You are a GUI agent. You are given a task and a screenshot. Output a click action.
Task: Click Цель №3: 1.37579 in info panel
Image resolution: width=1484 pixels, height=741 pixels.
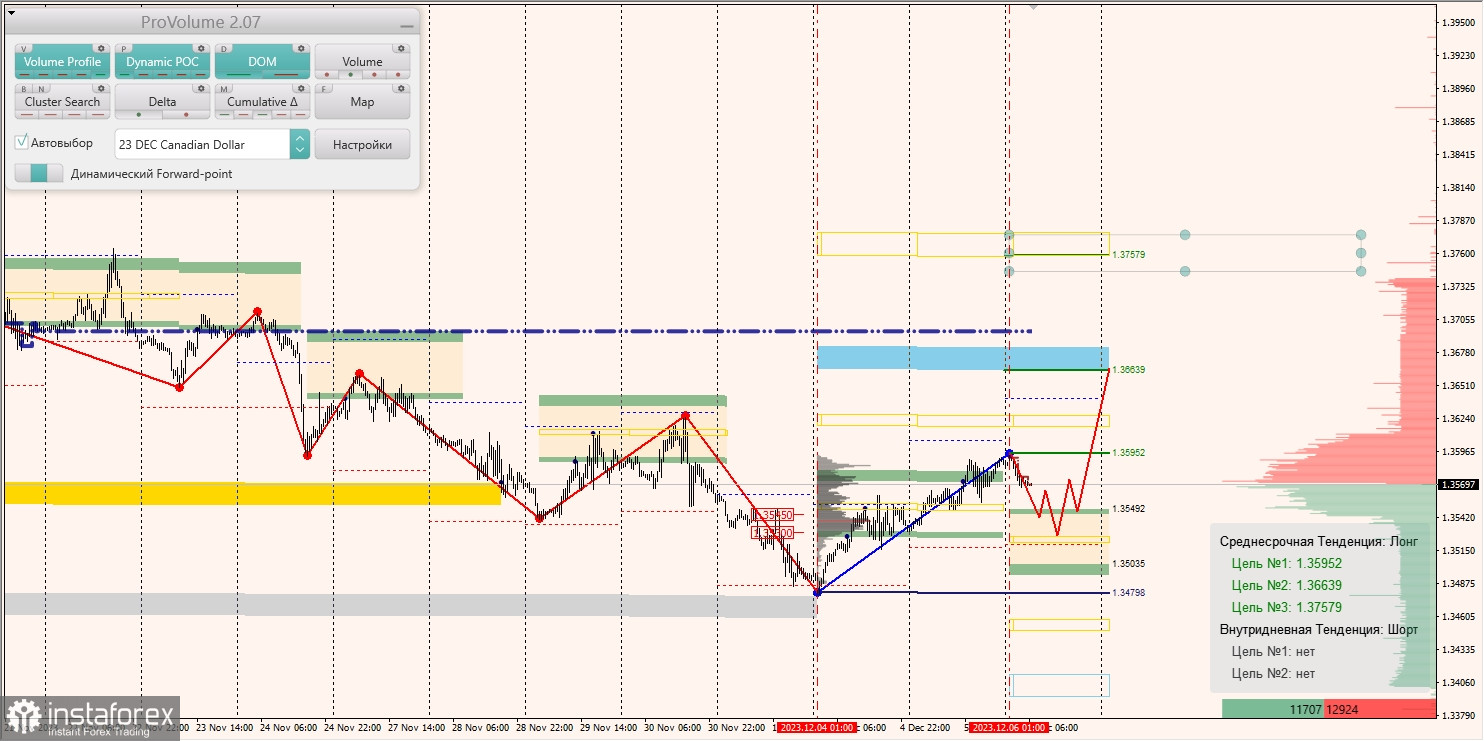click(1287, 607)
